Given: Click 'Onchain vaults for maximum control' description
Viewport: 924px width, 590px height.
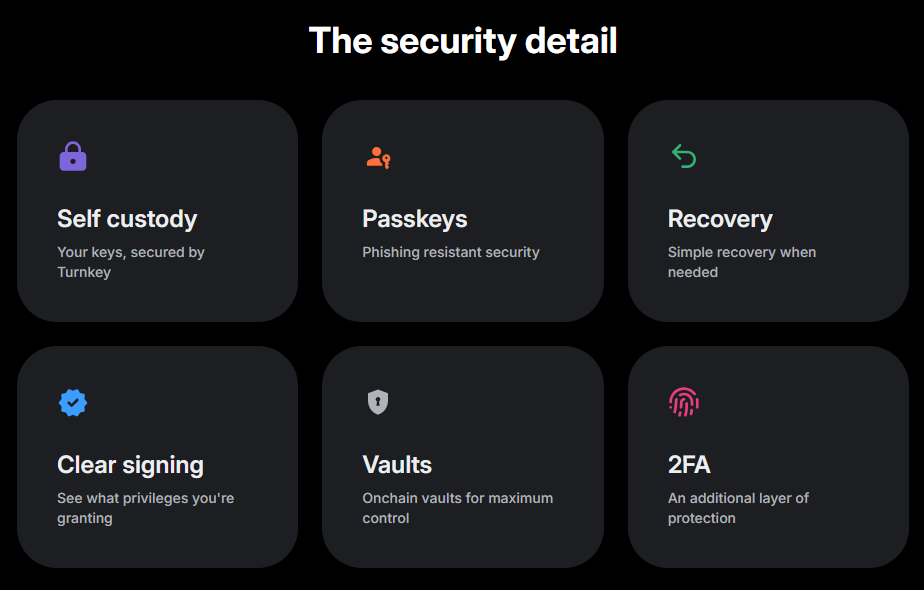Looking at the screenshot, I should tap(457, 508).
